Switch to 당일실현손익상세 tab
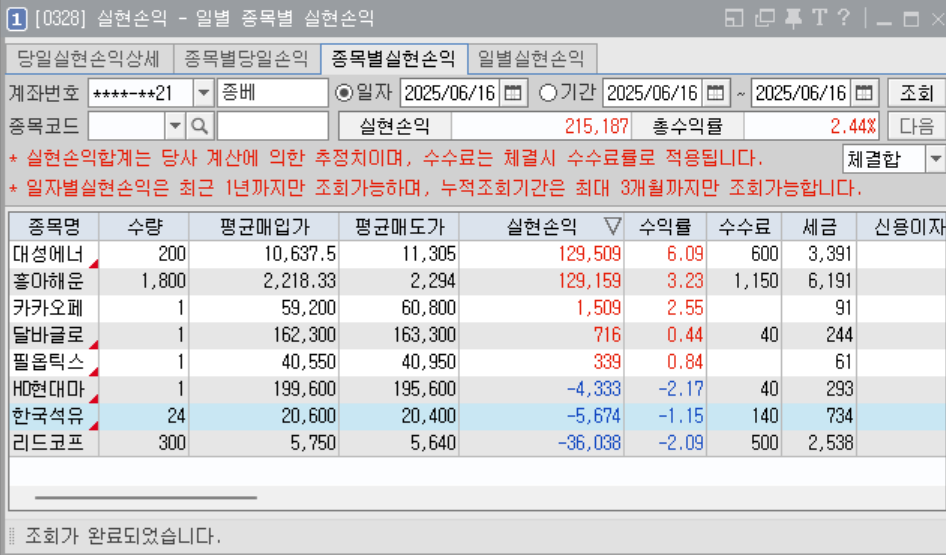 click(x=88, y=58)
